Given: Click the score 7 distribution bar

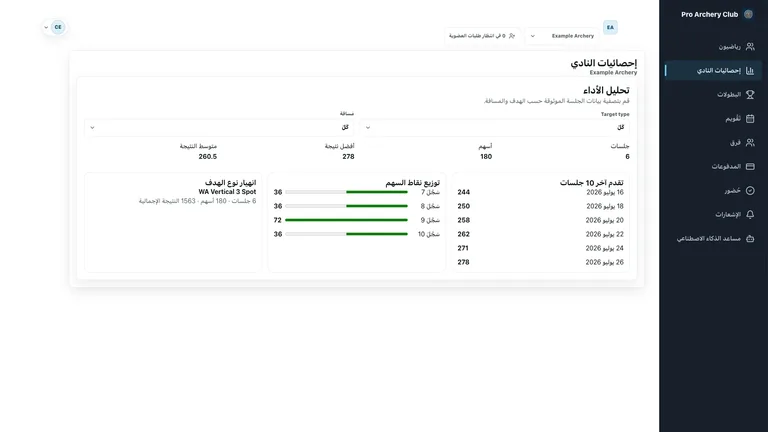Looking at the screenshot, I should coord(346,192).
